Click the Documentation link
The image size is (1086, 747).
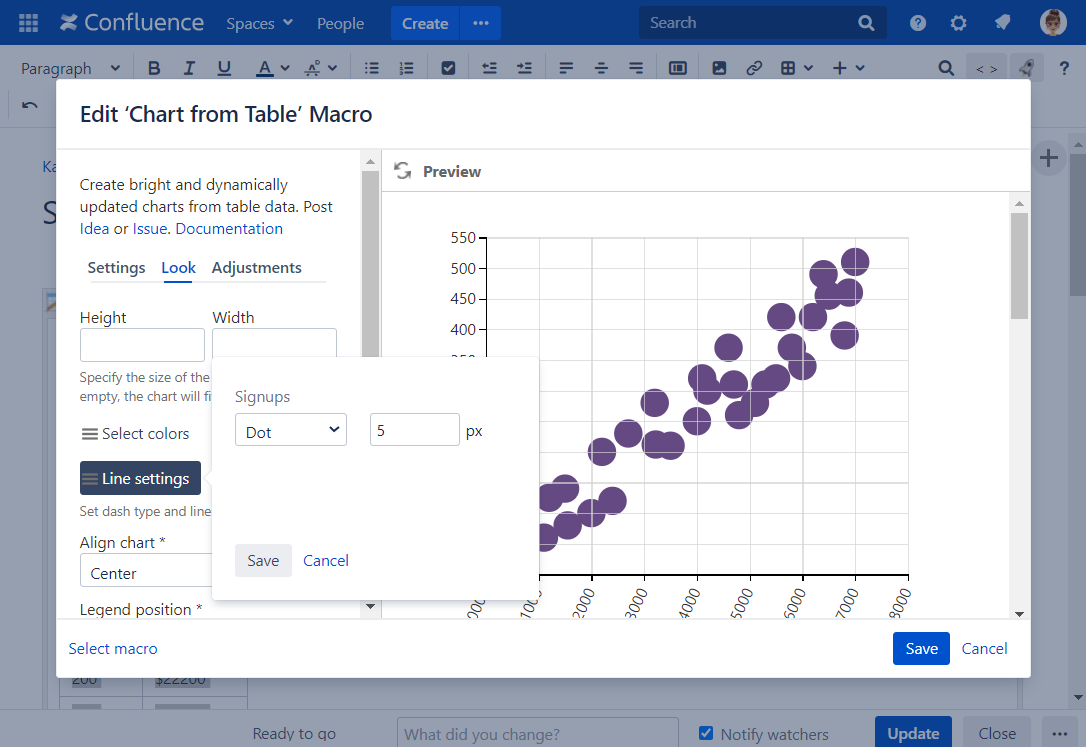(x=228, y=228)
